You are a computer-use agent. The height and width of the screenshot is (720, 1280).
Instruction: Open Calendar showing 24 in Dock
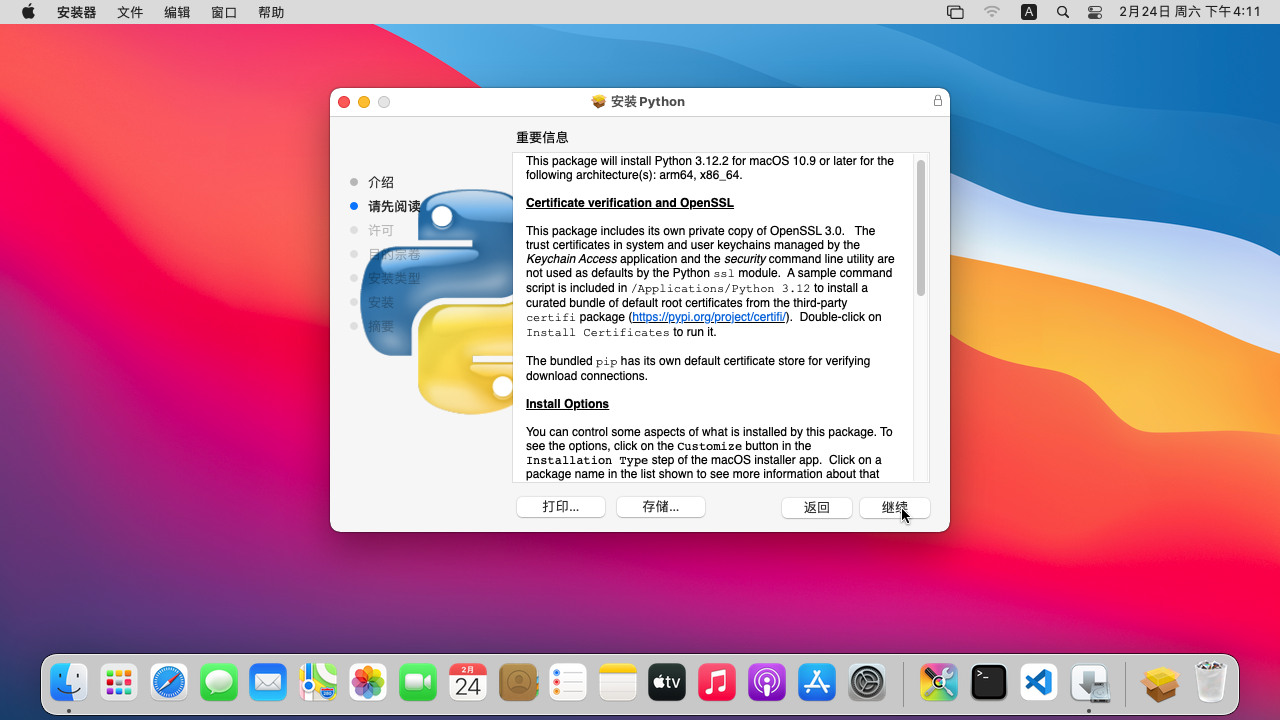pos(468,683)
